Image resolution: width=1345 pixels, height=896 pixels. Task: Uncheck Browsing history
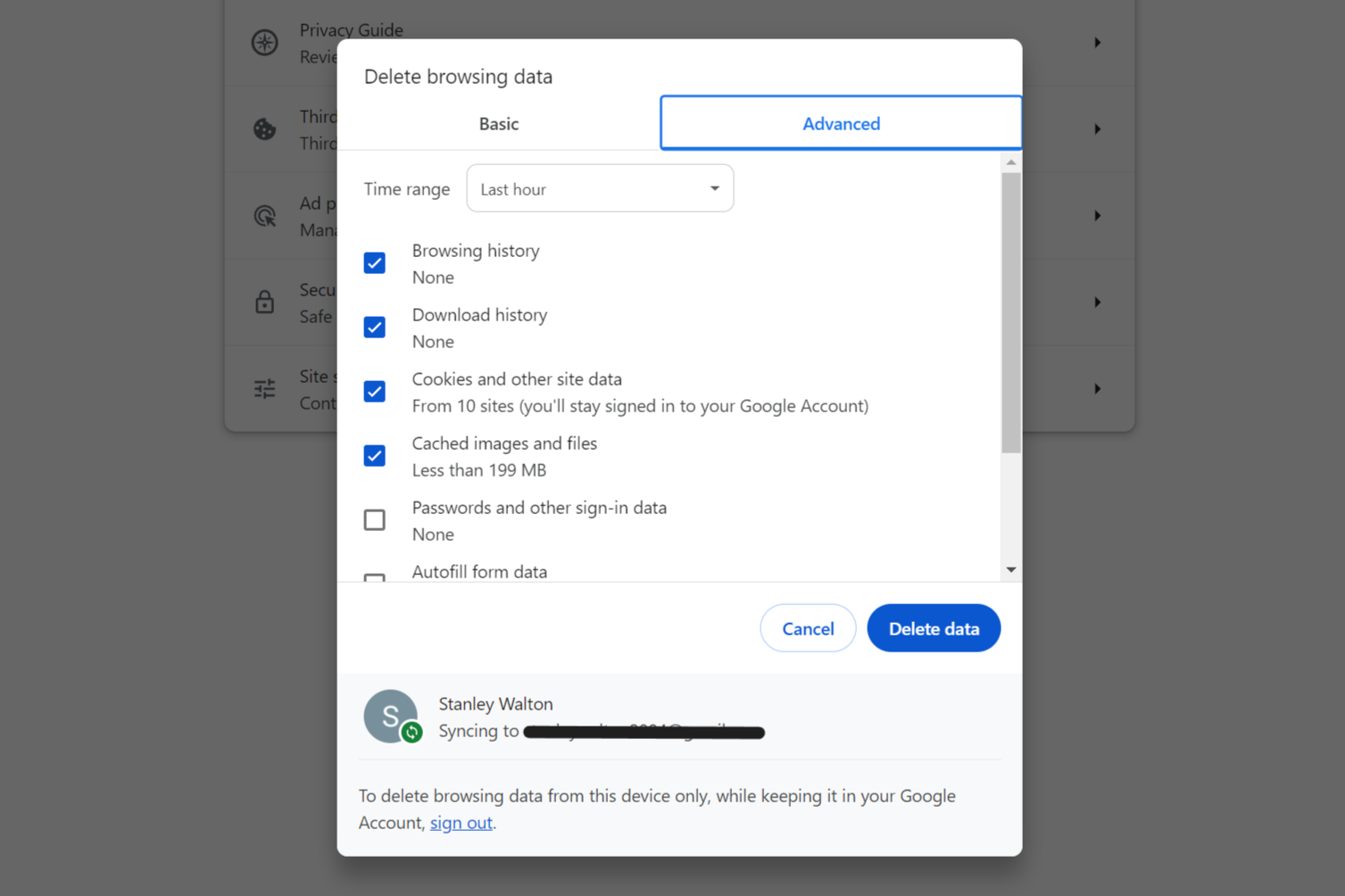point(374,262)
